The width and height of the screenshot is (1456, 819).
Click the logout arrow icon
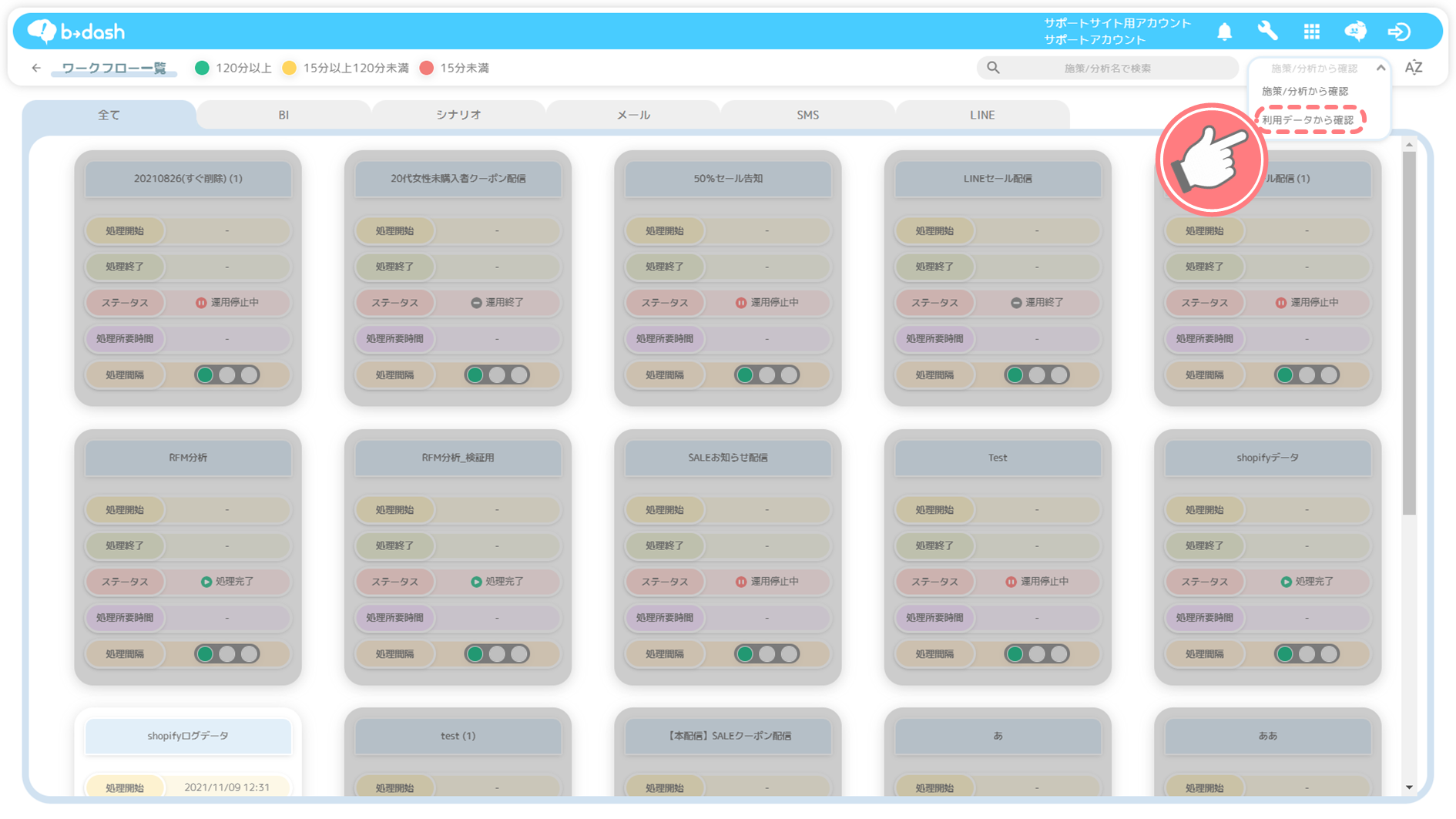pyautogui.click(x=1399, y=32)
